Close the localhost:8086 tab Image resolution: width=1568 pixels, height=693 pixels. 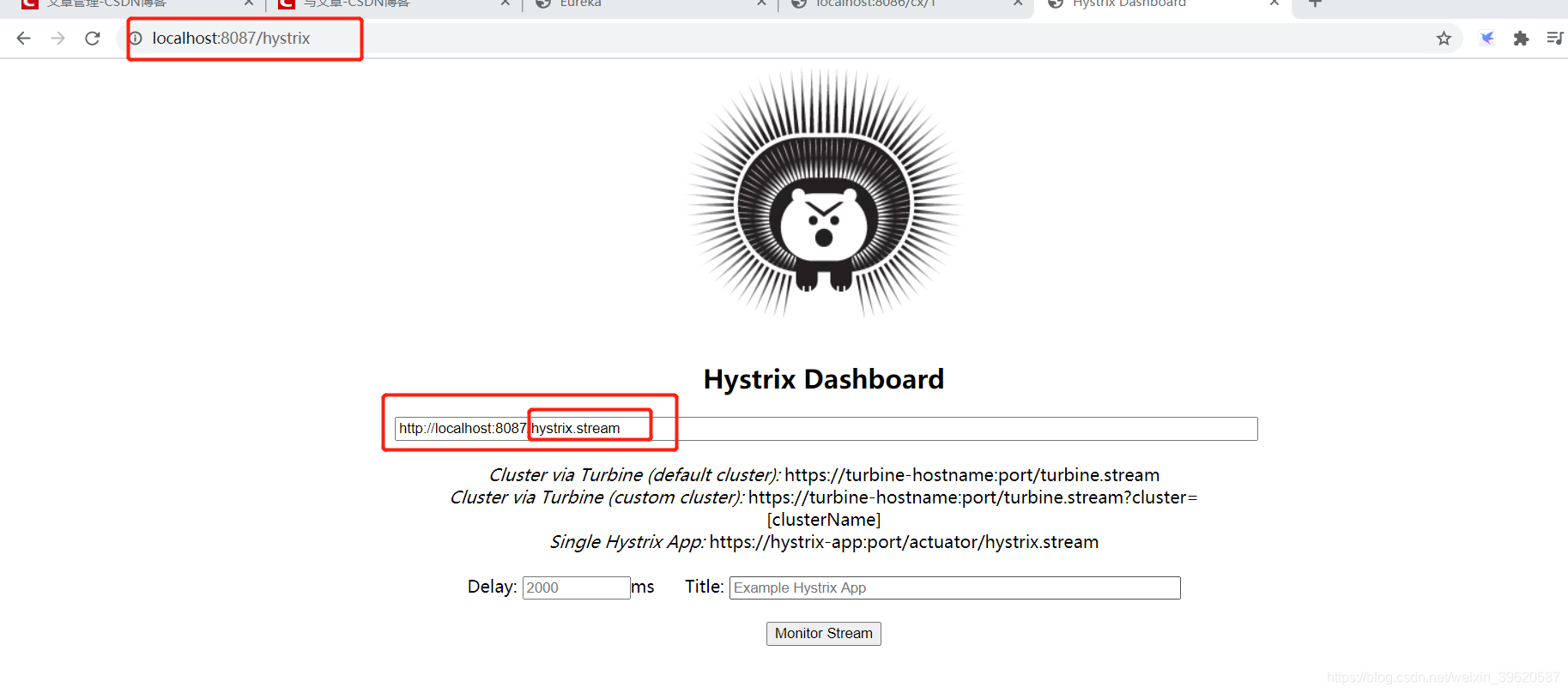[1018, 3]
